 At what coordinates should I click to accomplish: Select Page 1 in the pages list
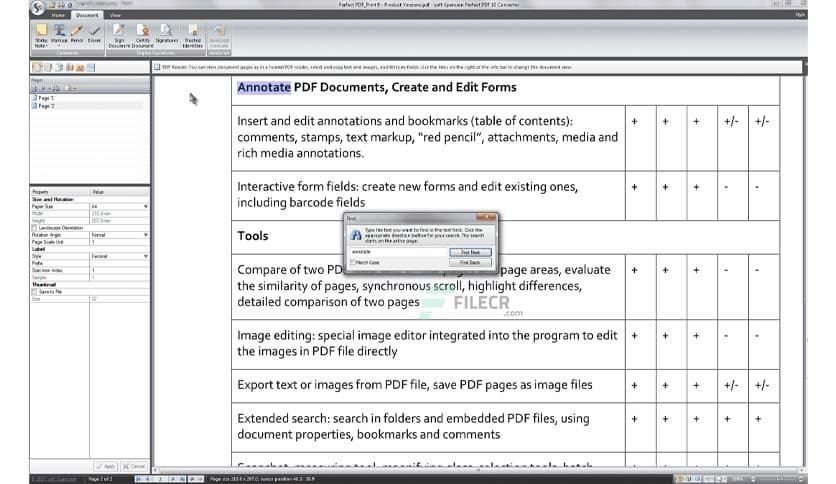click(44, 98)
